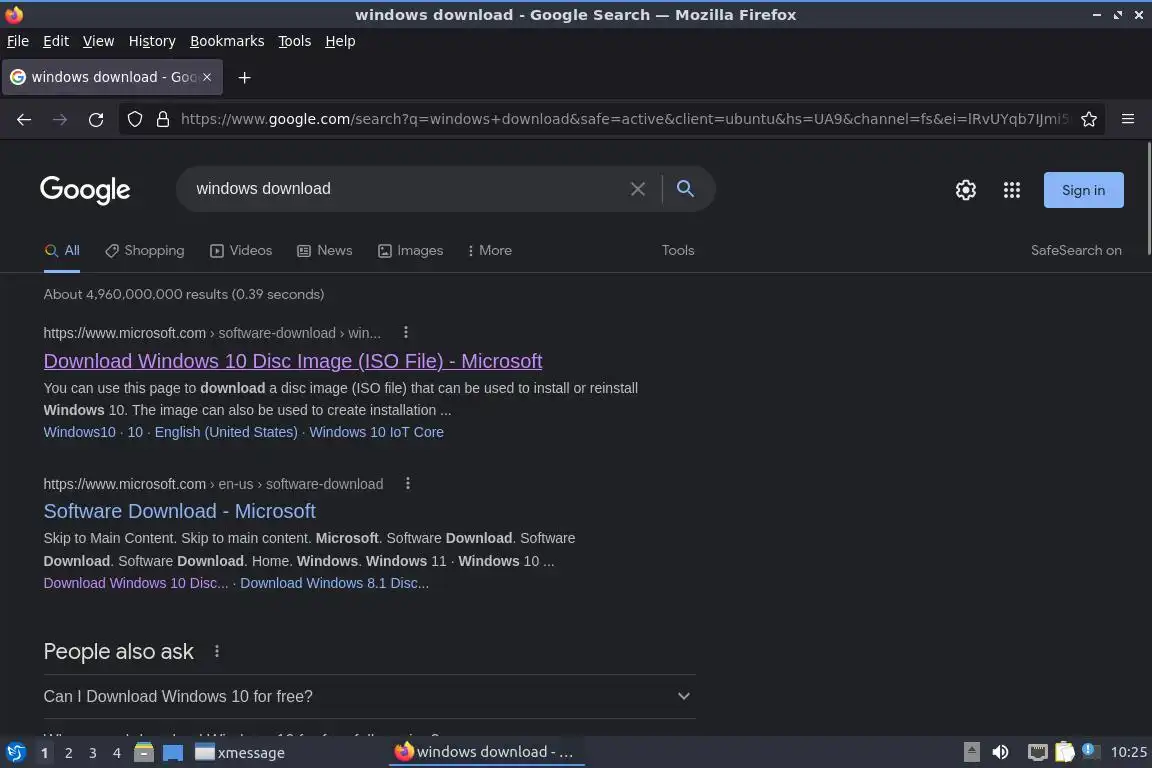Open options dots for first Microsoft result
Image resolution: width=1152 pixels, height=768 pixels.
406,333
